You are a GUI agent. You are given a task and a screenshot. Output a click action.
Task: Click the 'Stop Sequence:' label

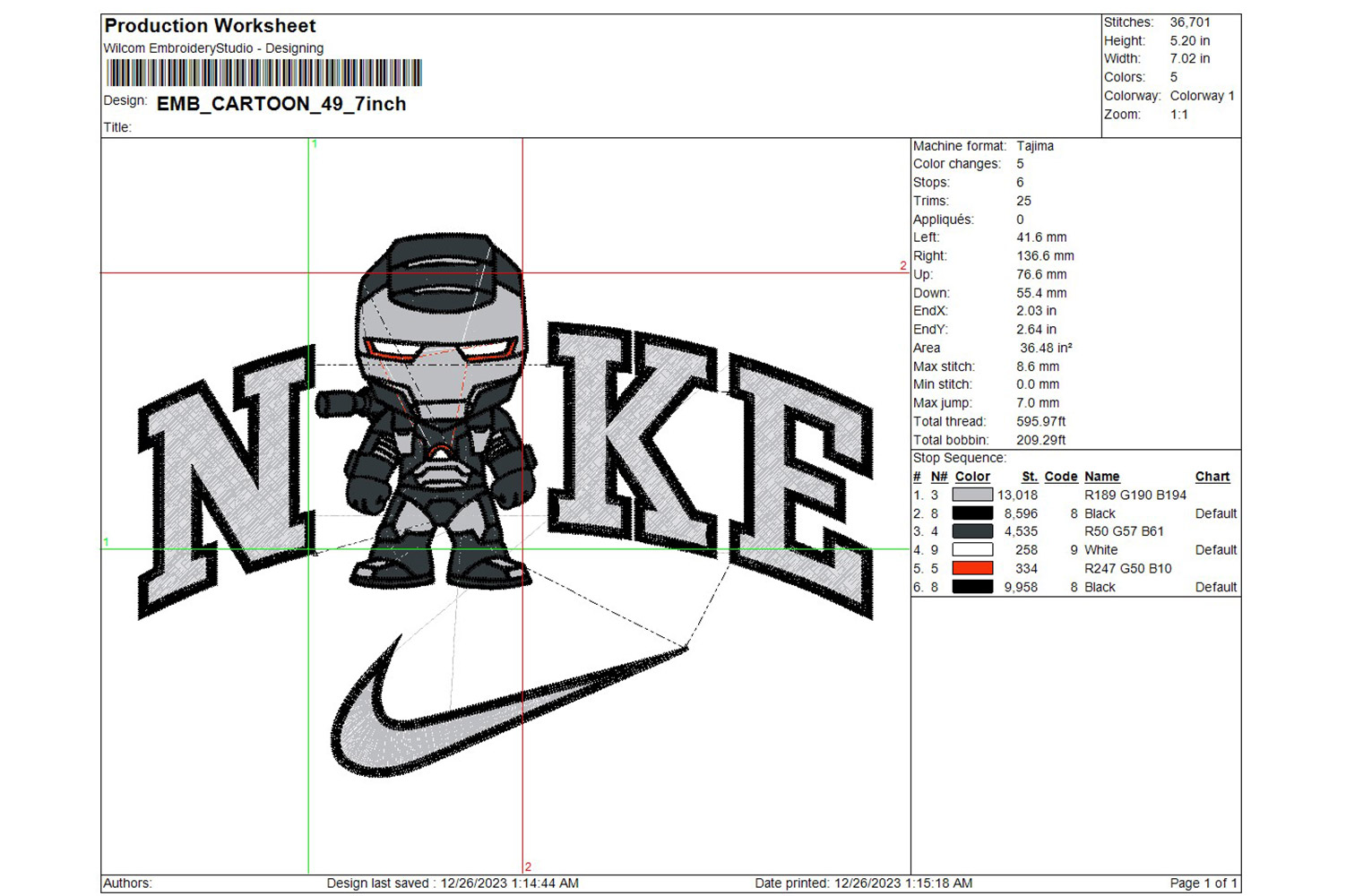pos(960,458)
